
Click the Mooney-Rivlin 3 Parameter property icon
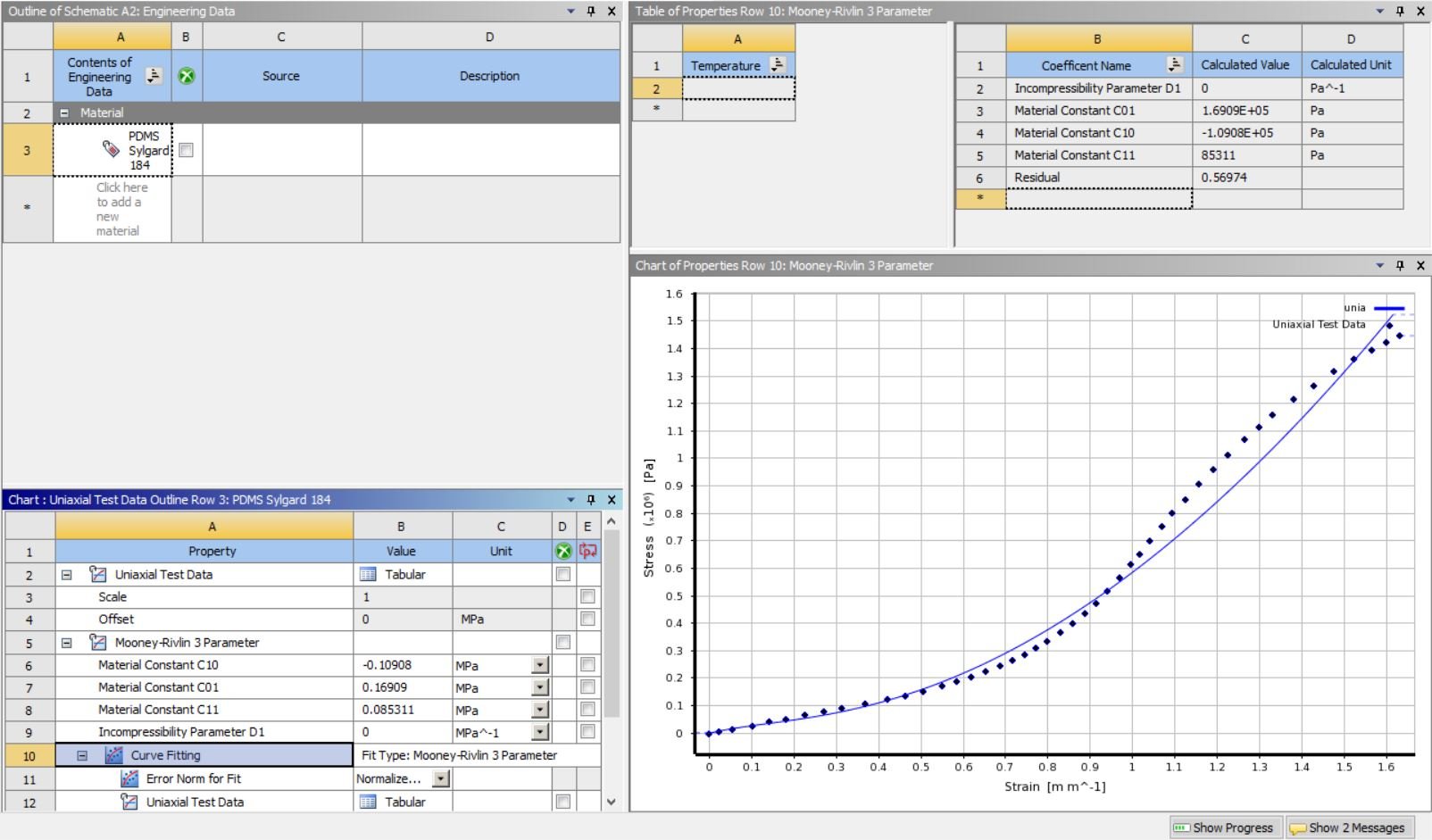pyautogui.click(x=98, y=642)
